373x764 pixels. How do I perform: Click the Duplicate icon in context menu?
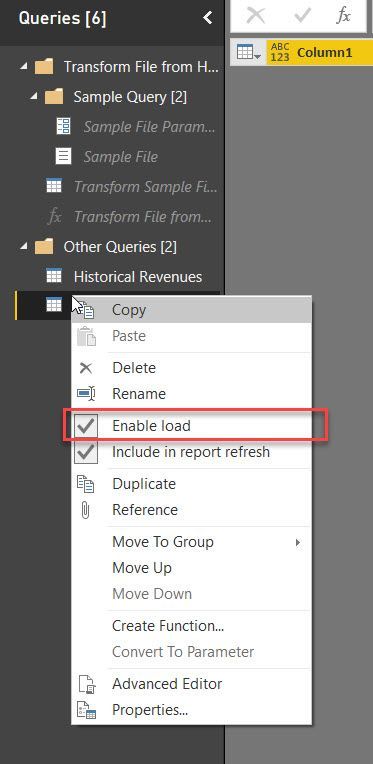pyautogui.click(x=86, y=484)
